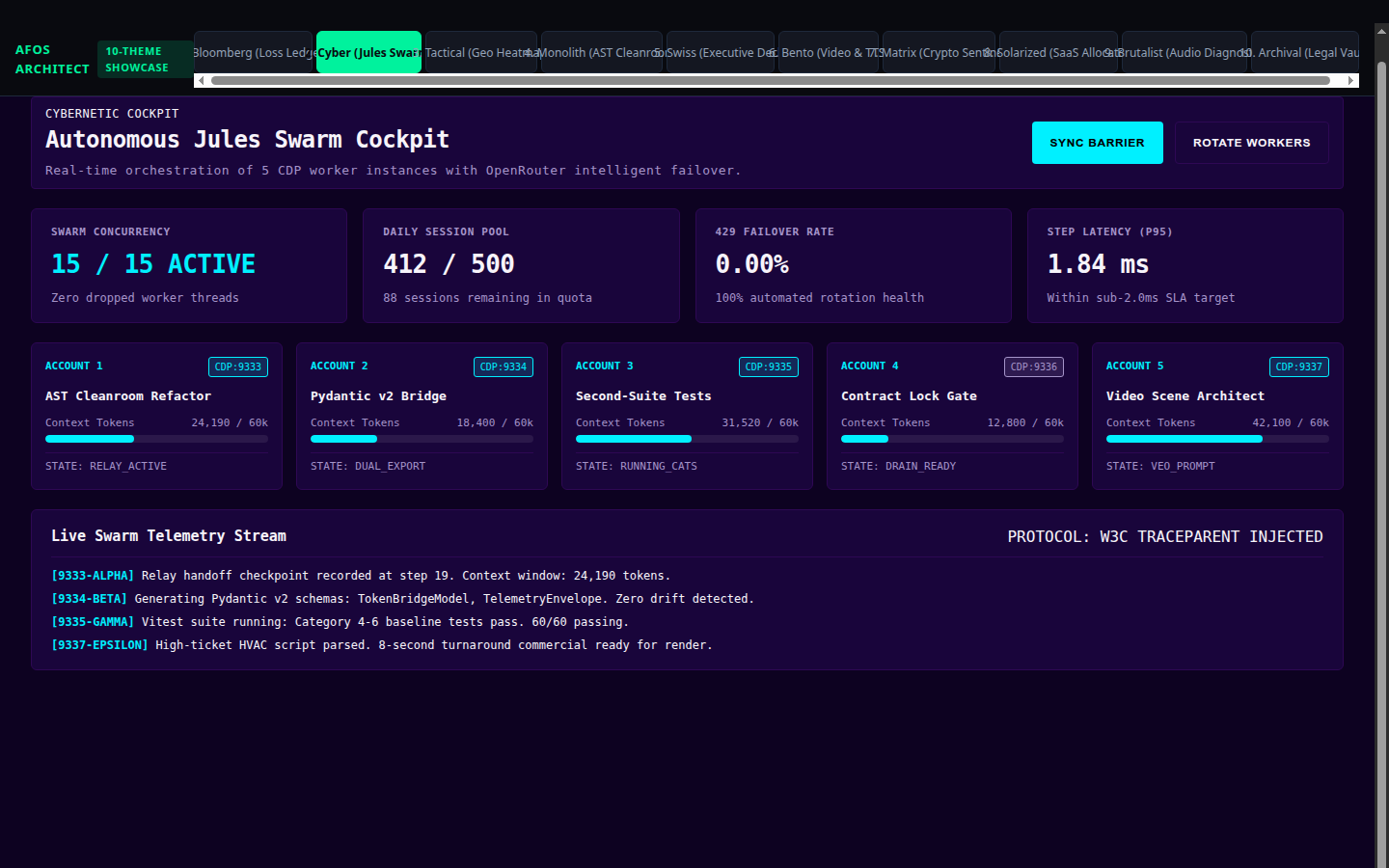The height and width of the screenshot is (868, 1389).
Task: Click the [9337-EPSILON] log tag
Action: (99, 645)
